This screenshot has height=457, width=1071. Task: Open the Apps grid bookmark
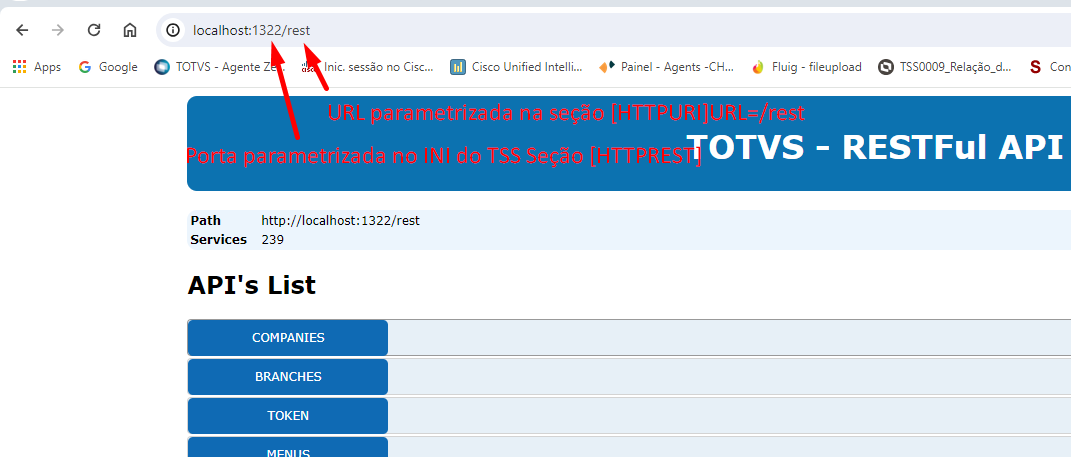tap(37, 67)
